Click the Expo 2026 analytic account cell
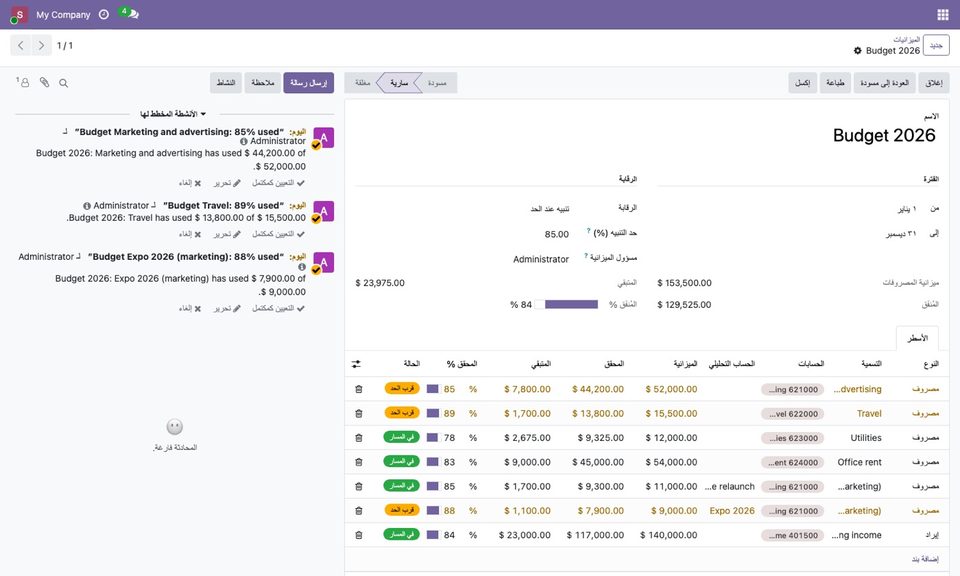The height and width of the screenshot is (576, 960). pos(732,511)
